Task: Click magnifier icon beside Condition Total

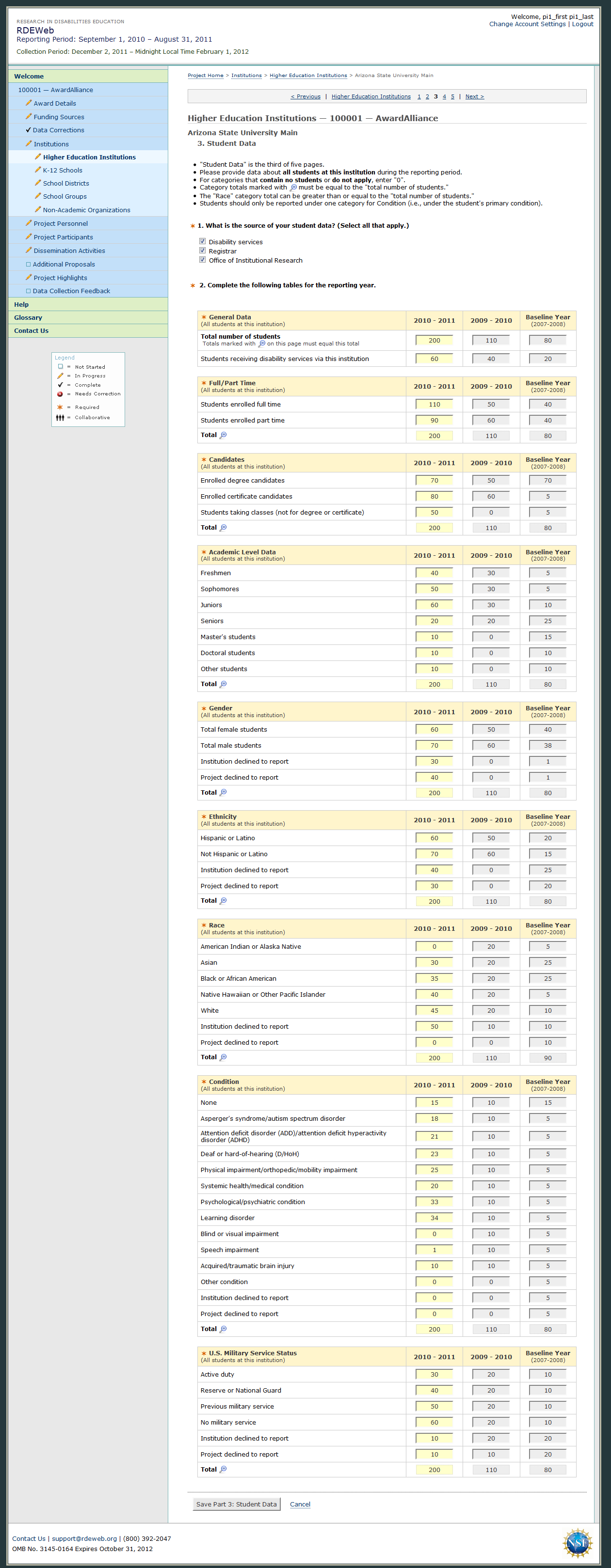Action: (223, 1329)
